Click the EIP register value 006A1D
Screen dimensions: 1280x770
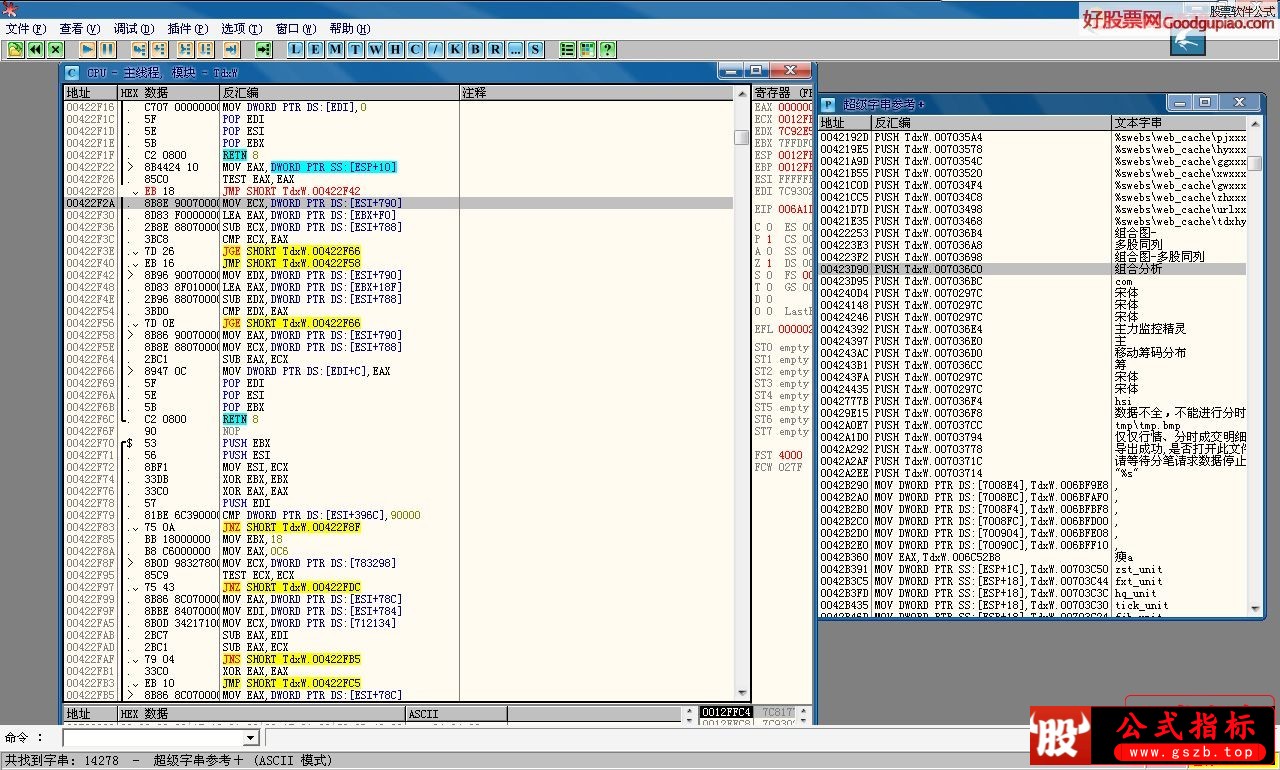(x=796, y=209)
